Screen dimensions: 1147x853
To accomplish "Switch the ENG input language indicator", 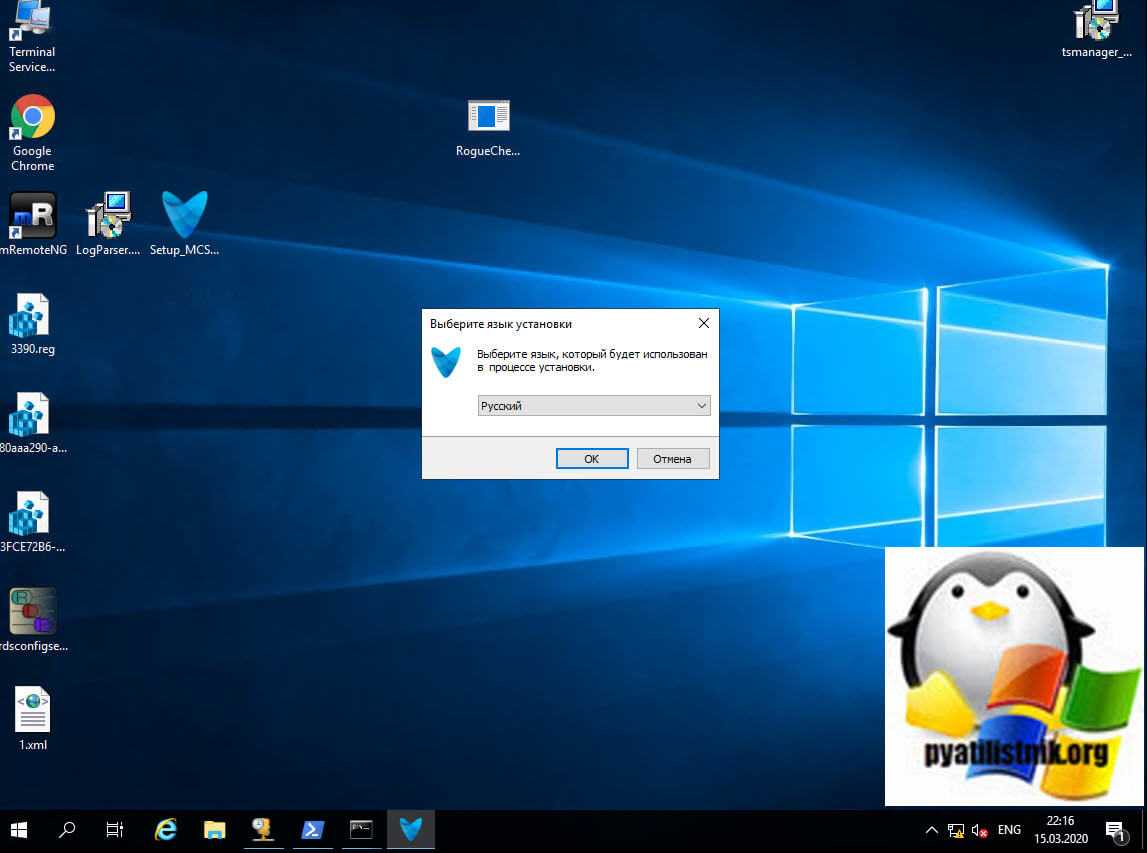I will [x=1009, y=830].
